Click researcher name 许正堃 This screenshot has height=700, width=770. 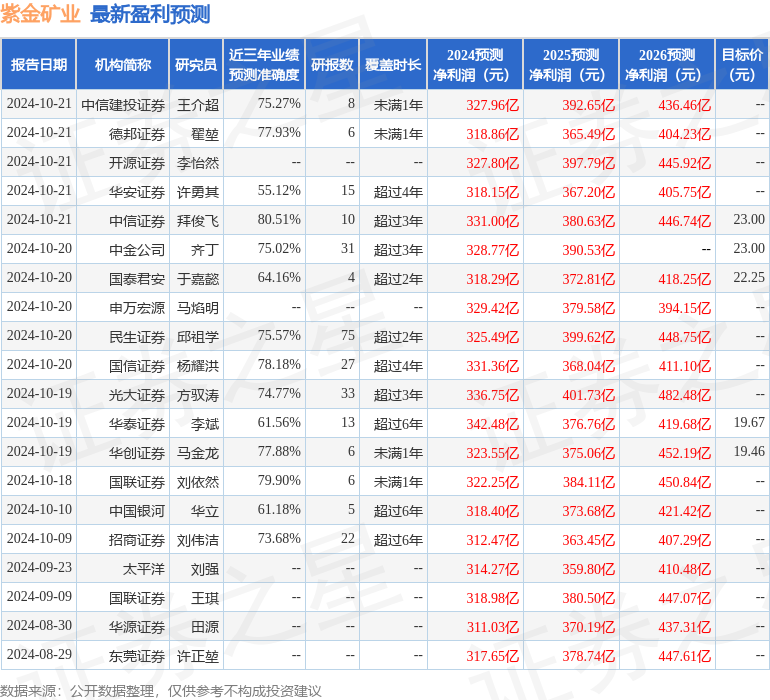point(198,656)
